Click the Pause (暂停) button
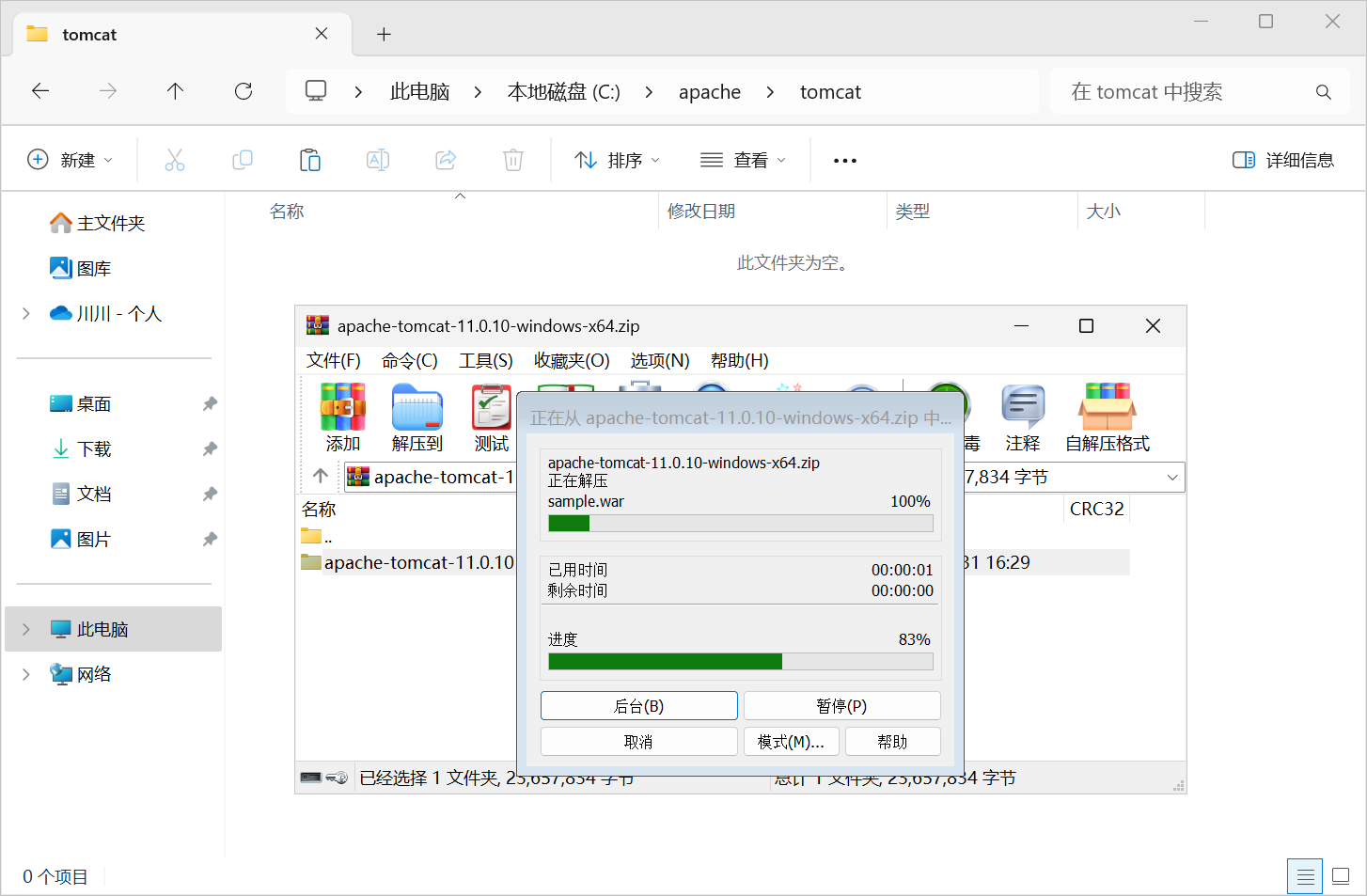Viewport: 1367px width, 896px height. pyautogui.click(x=842, y=706)
